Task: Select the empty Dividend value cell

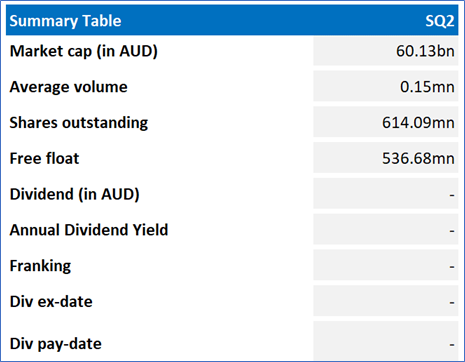Action: 386,194
